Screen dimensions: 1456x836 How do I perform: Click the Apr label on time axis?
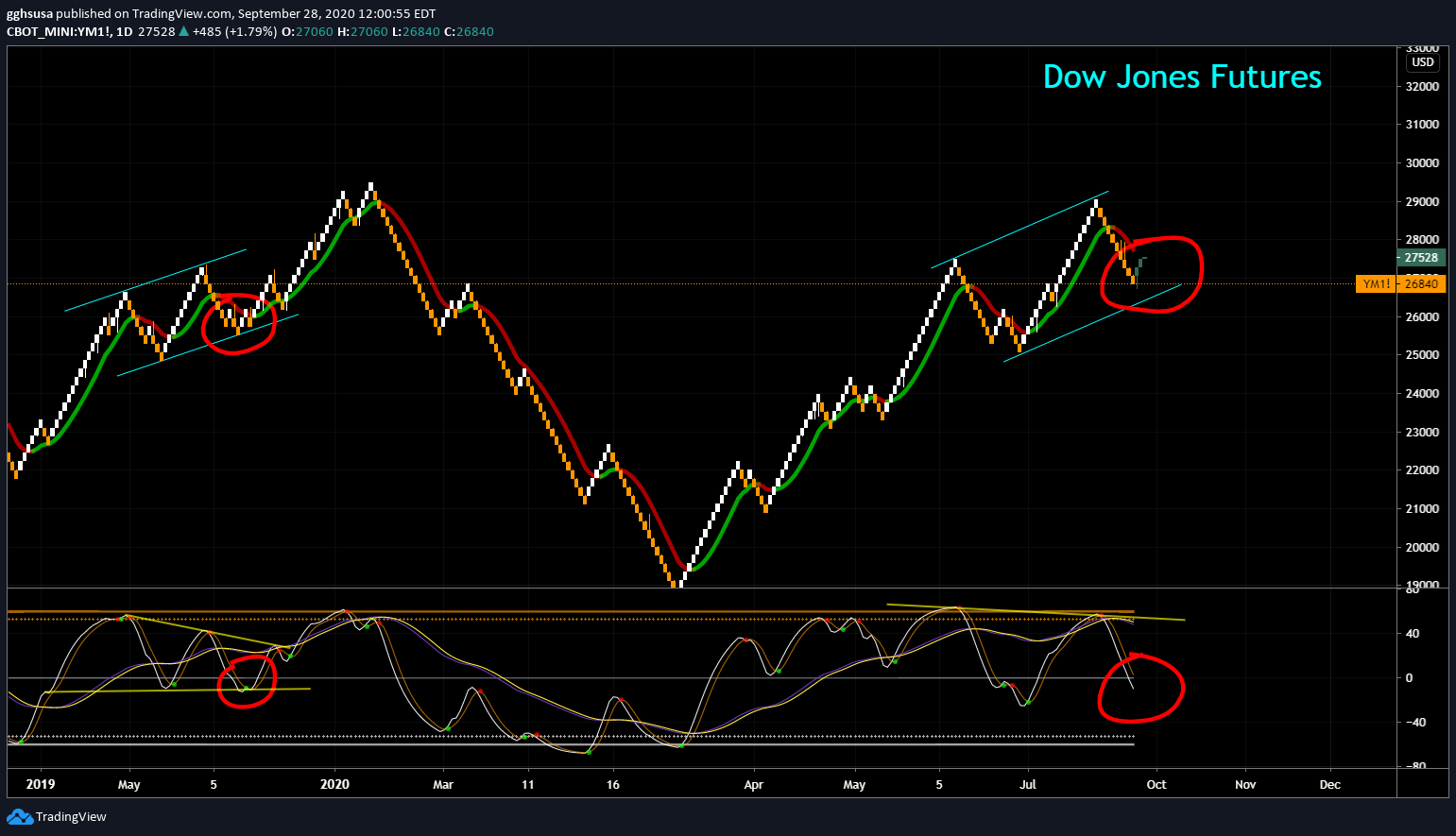(754, 784)
